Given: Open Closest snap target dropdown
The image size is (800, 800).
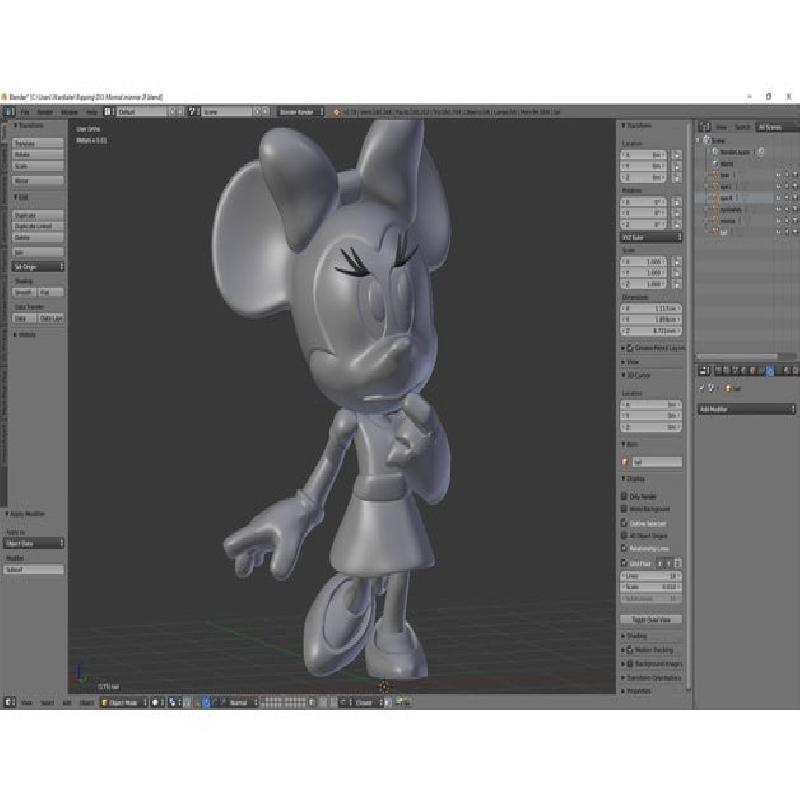Looking at the screenshot, I should (x=366, y=703).
